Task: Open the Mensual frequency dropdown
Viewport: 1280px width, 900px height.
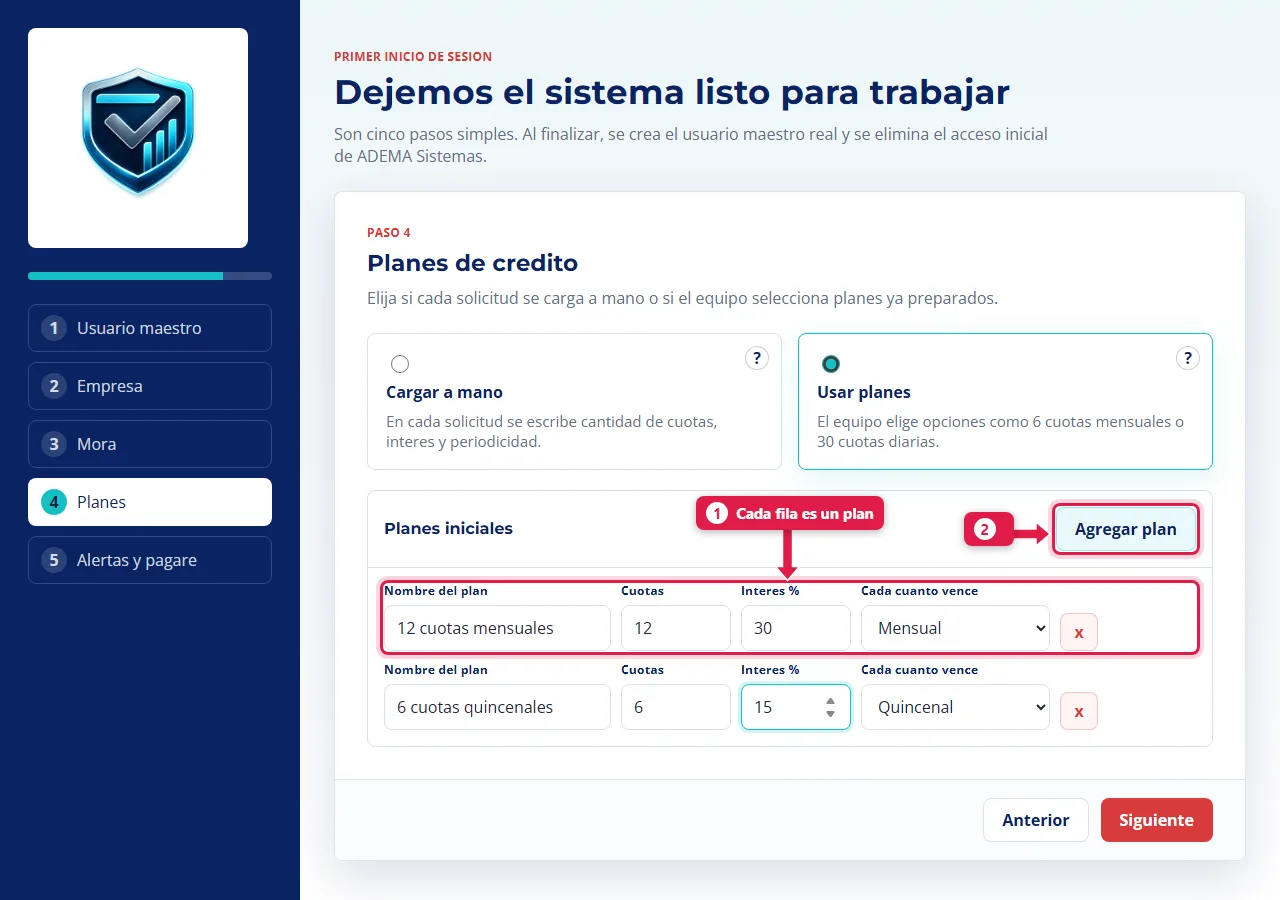Action: click(955, 628)
